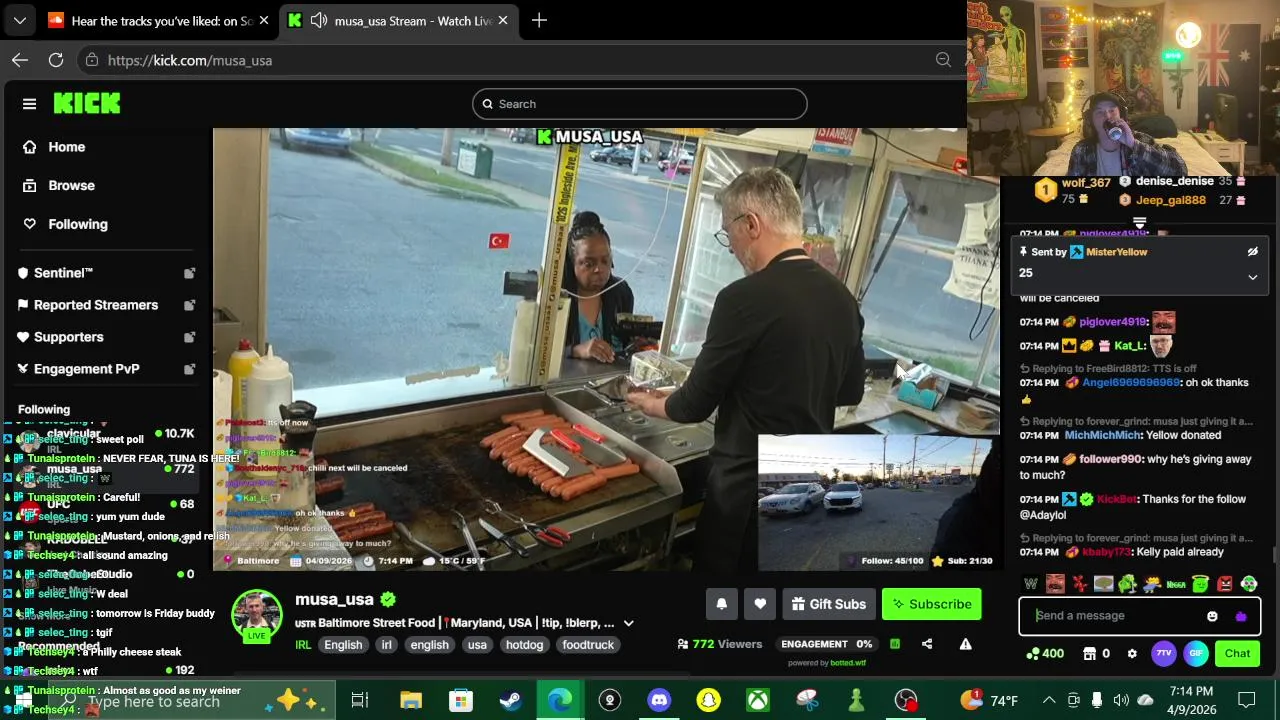Open the emoji picker in chat
The image size is (1280, 720).
coord(1212,616)
